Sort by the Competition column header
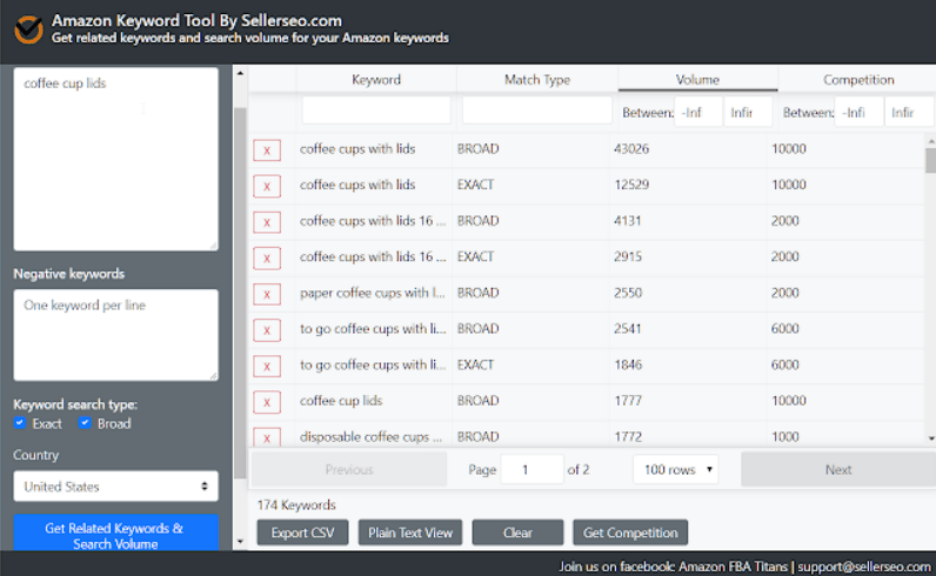 [x=858, y=79]
